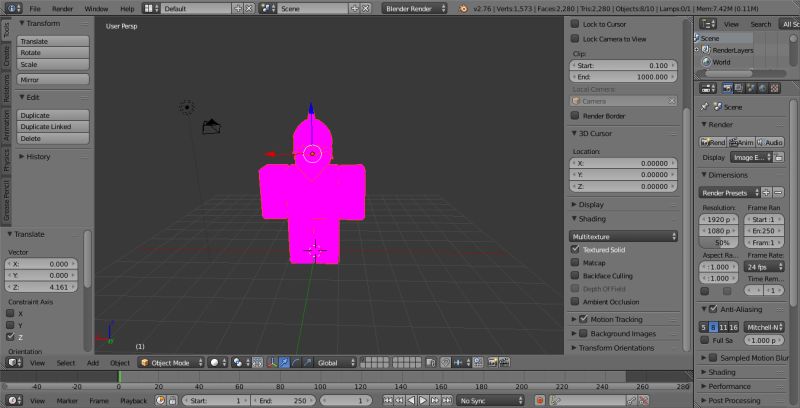Toggle the 3D manipulator widget icon
Screen dimensions: 800x408
click(273, 363)
